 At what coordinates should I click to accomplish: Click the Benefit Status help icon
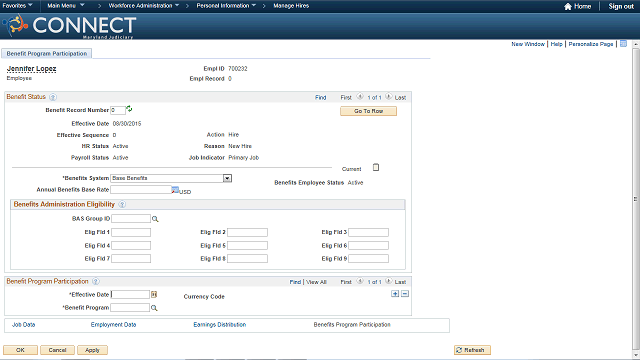coord(53,97)
